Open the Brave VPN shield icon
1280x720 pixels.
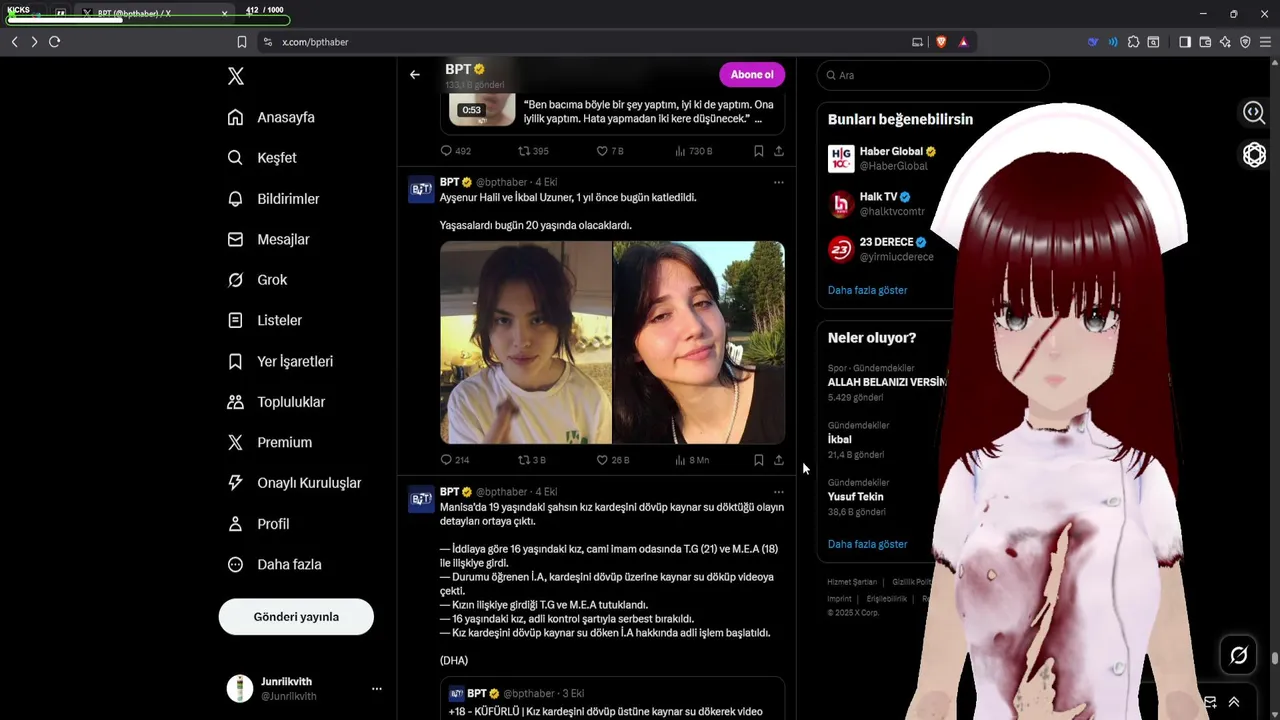tap(1245, 42)
